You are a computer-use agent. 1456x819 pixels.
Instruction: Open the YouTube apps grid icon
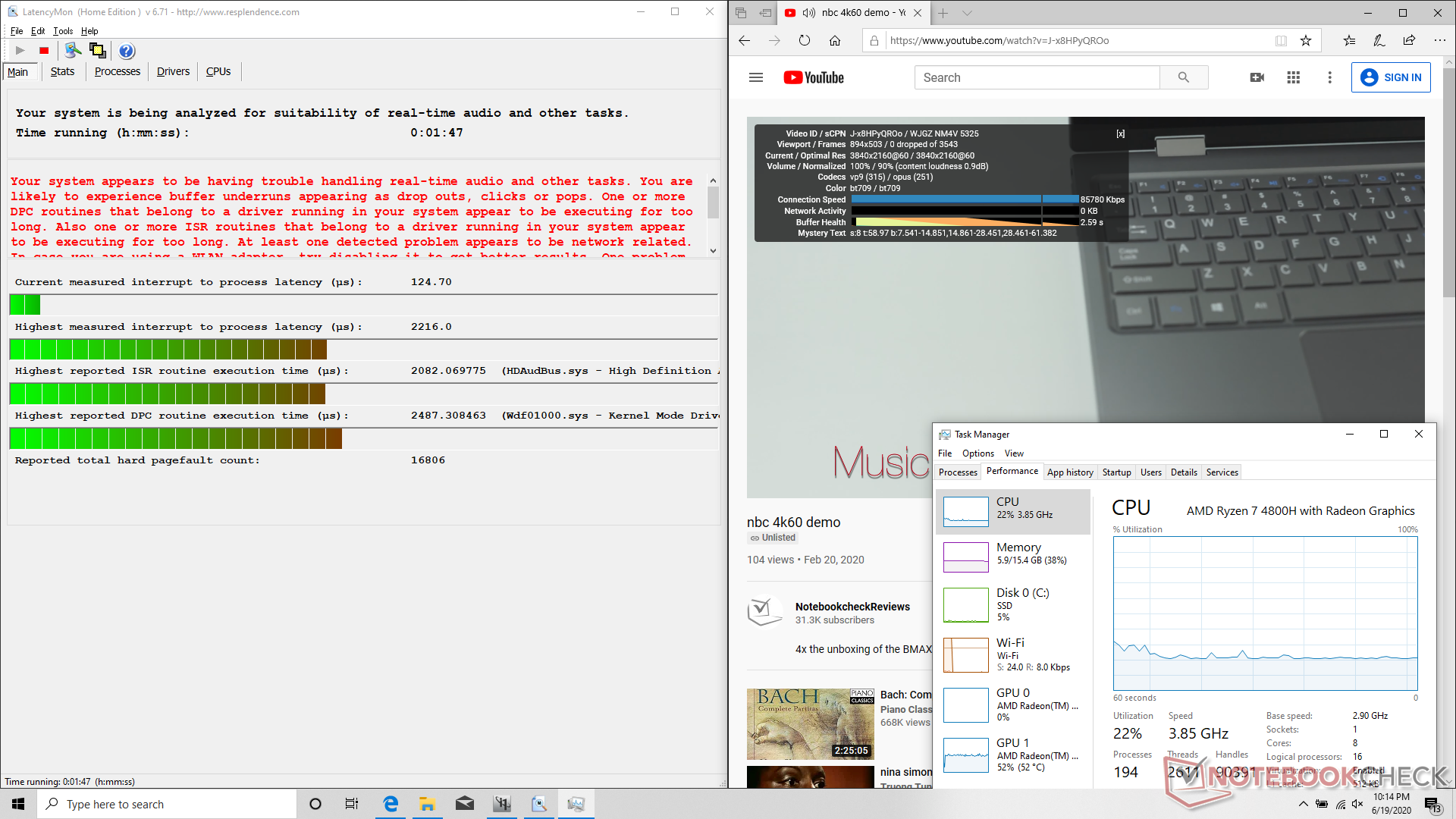[1293, 77]
